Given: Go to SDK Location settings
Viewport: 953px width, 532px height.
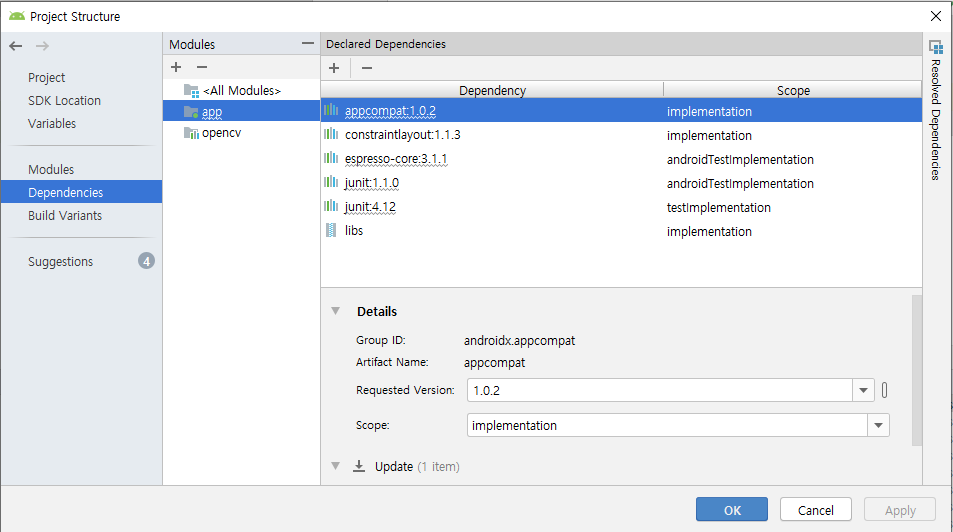Looking at the screenshot, I should coord(64,100).
